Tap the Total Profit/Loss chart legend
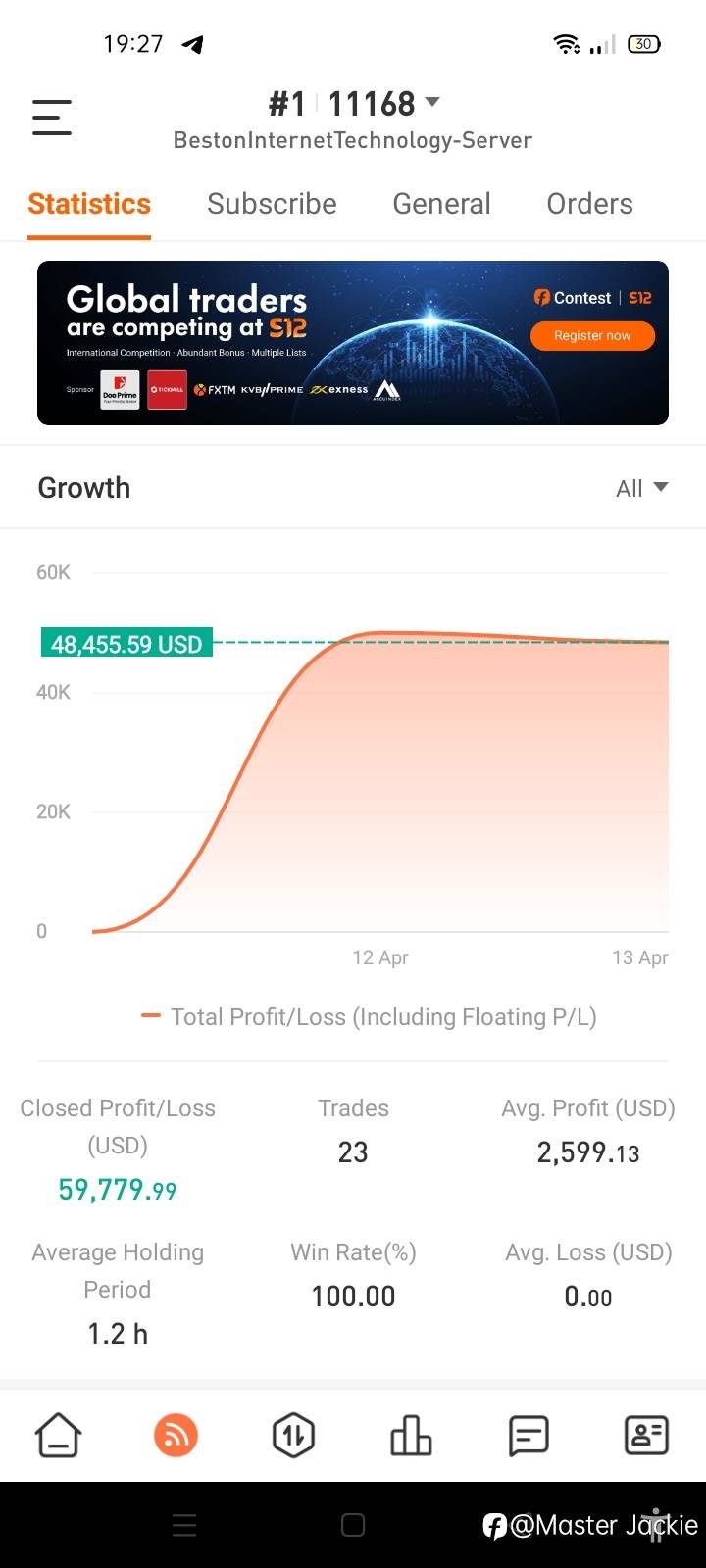Image resolution: width=706 pixels, height=1568 pixels. pyautogui.click(x=369, y=1017)
